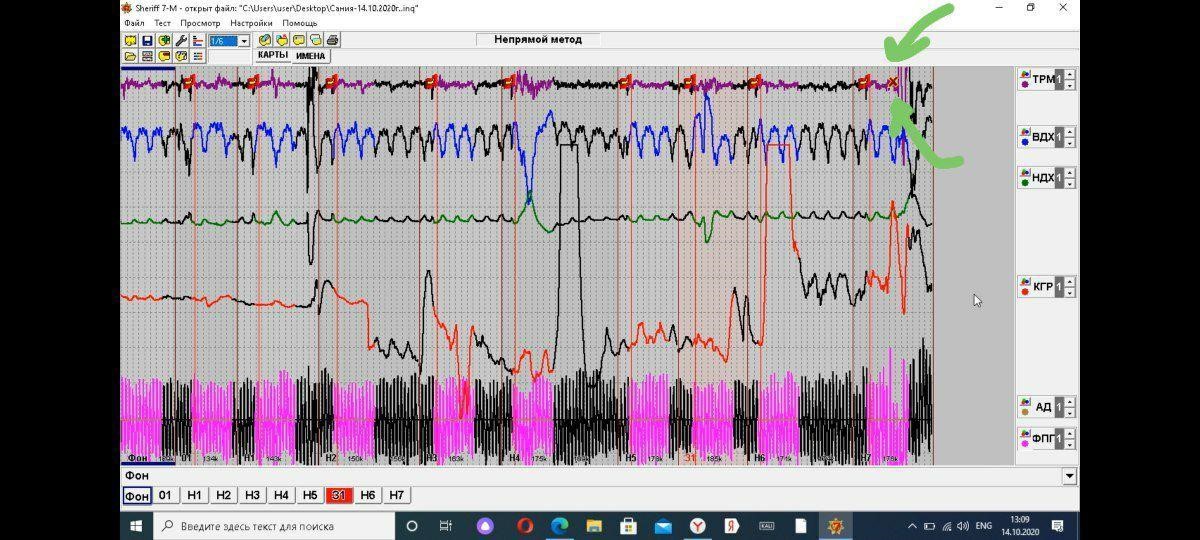Decrease the ФПГ channel gain stepper
1200x540 pixels.
1070,444
